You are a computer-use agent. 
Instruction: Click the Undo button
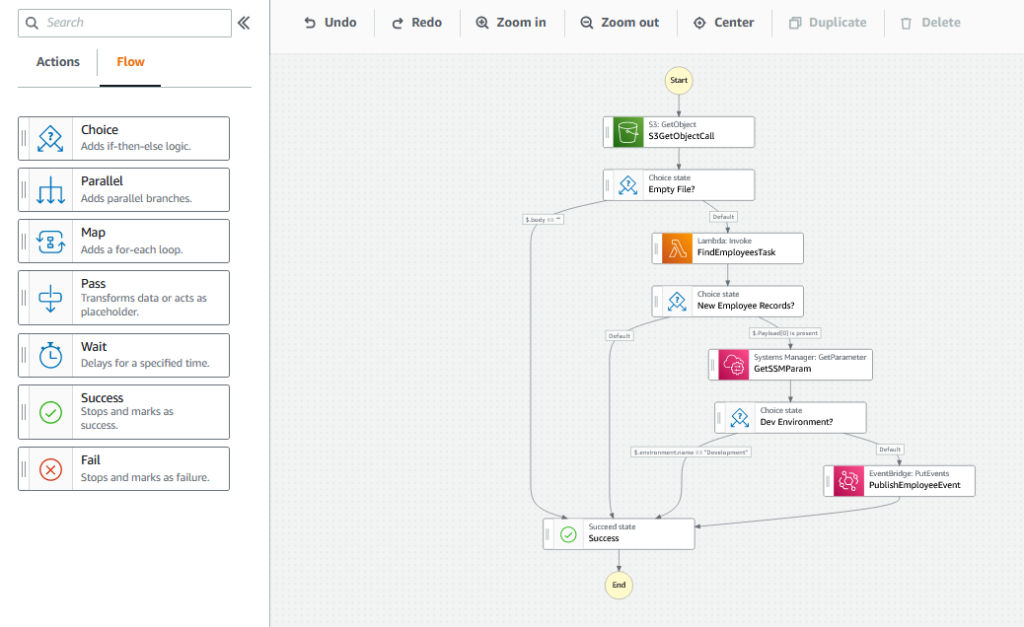(x=329, y=21)
